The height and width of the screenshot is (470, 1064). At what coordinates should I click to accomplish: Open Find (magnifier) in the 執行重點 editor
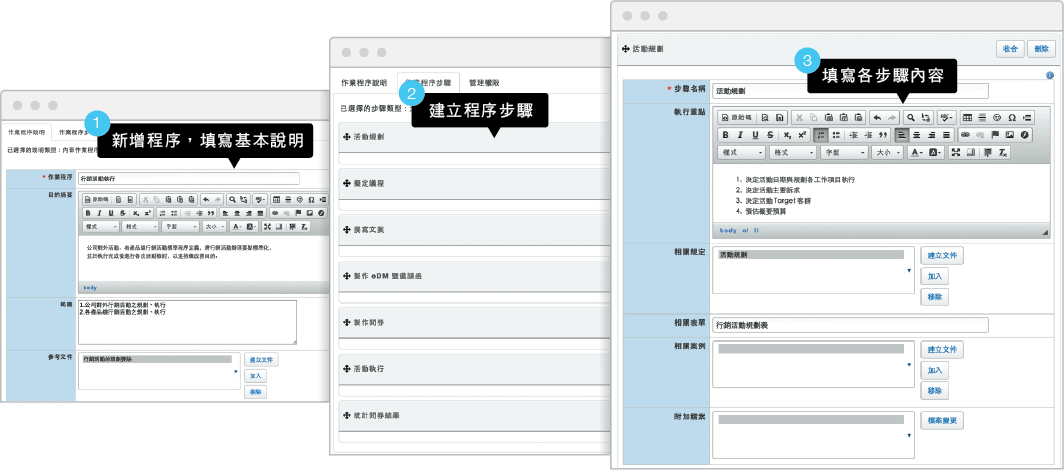911,117
